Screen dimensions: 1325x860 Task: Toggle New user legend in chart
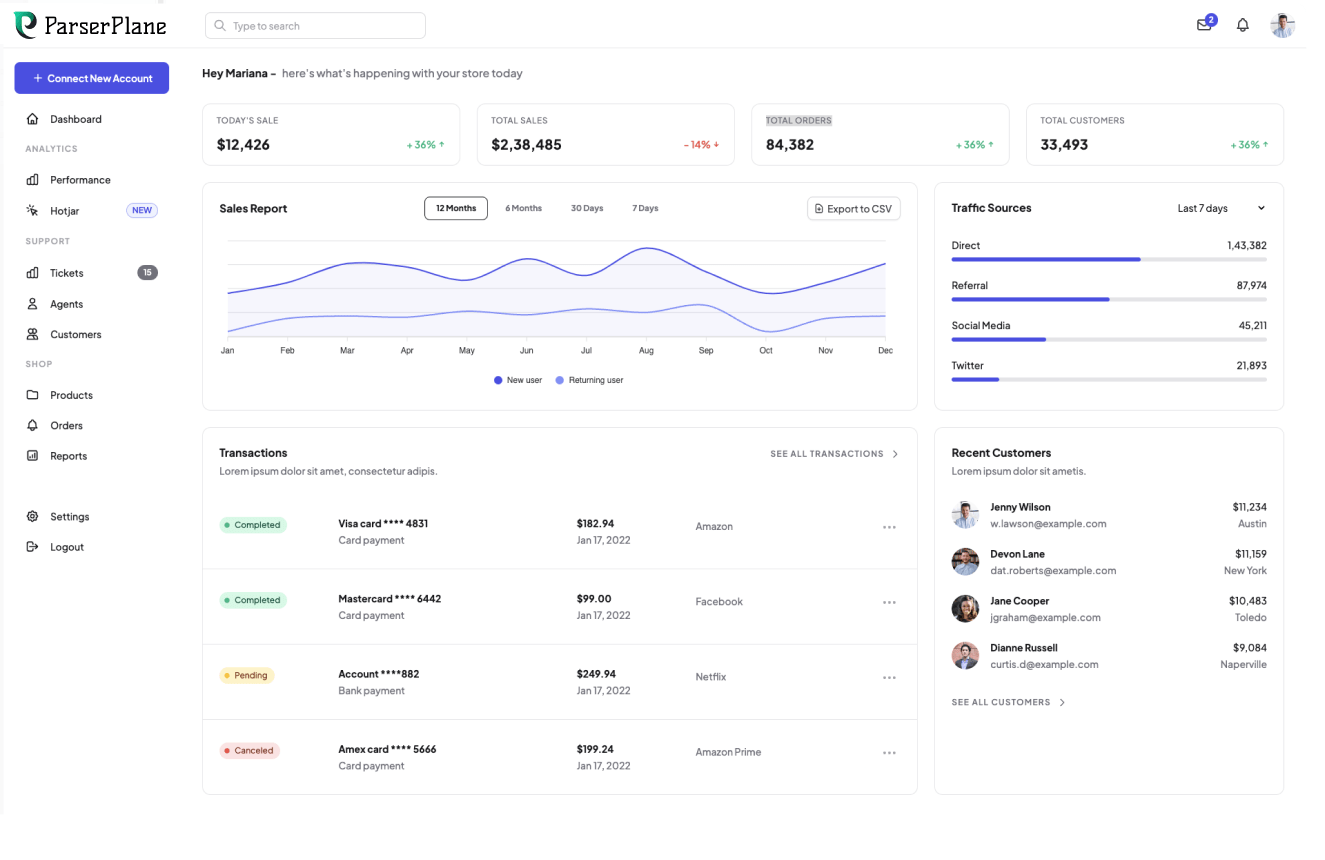pyautogui.click(x=518, y=380)
